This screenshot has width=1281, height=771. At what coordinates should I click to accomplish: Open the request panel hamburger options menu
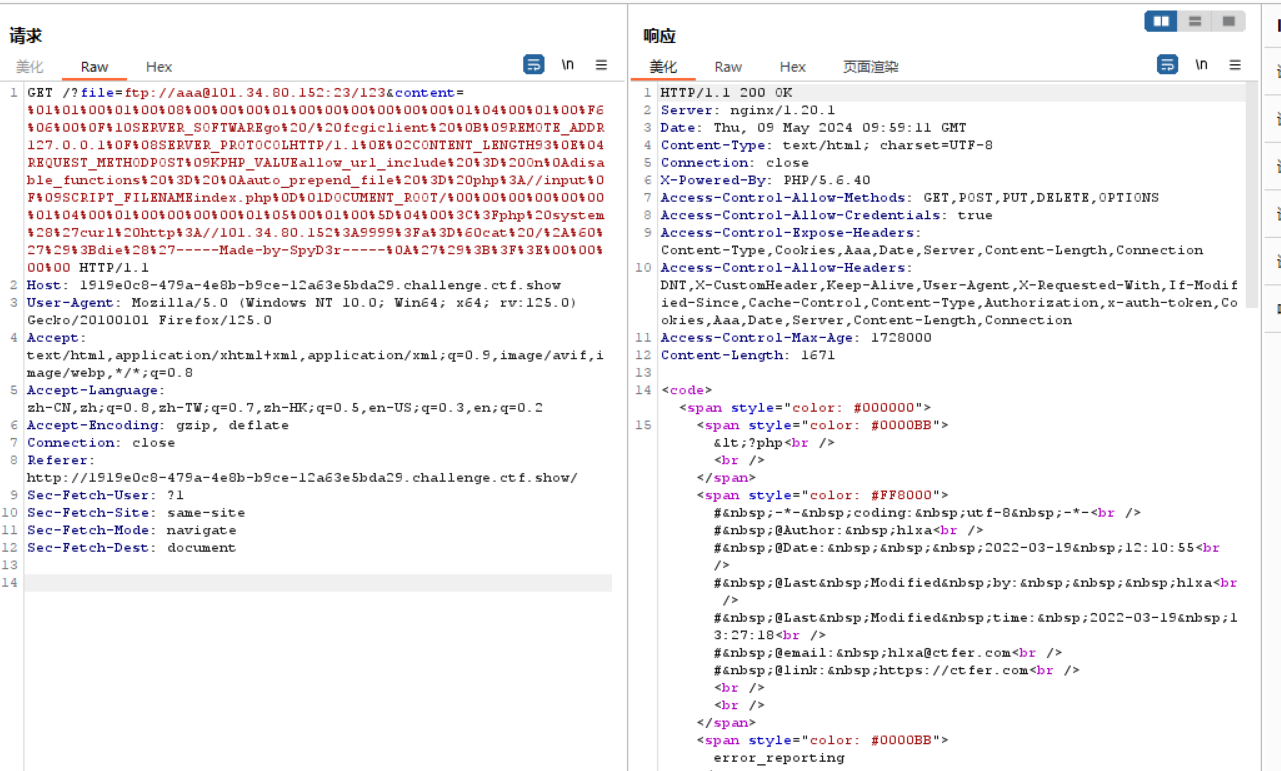601,65
